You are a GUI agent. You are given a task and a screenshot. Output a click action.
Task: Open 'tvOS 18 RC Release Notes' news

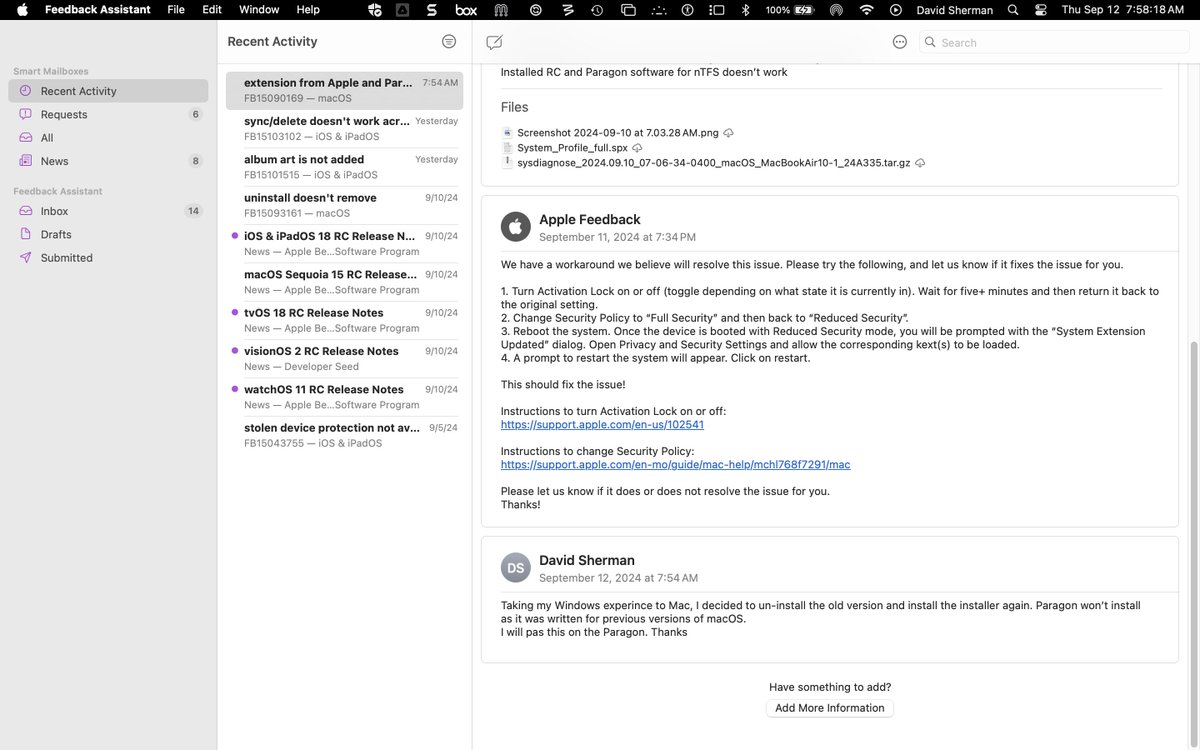pyautogui.click(x=345, y=320)
